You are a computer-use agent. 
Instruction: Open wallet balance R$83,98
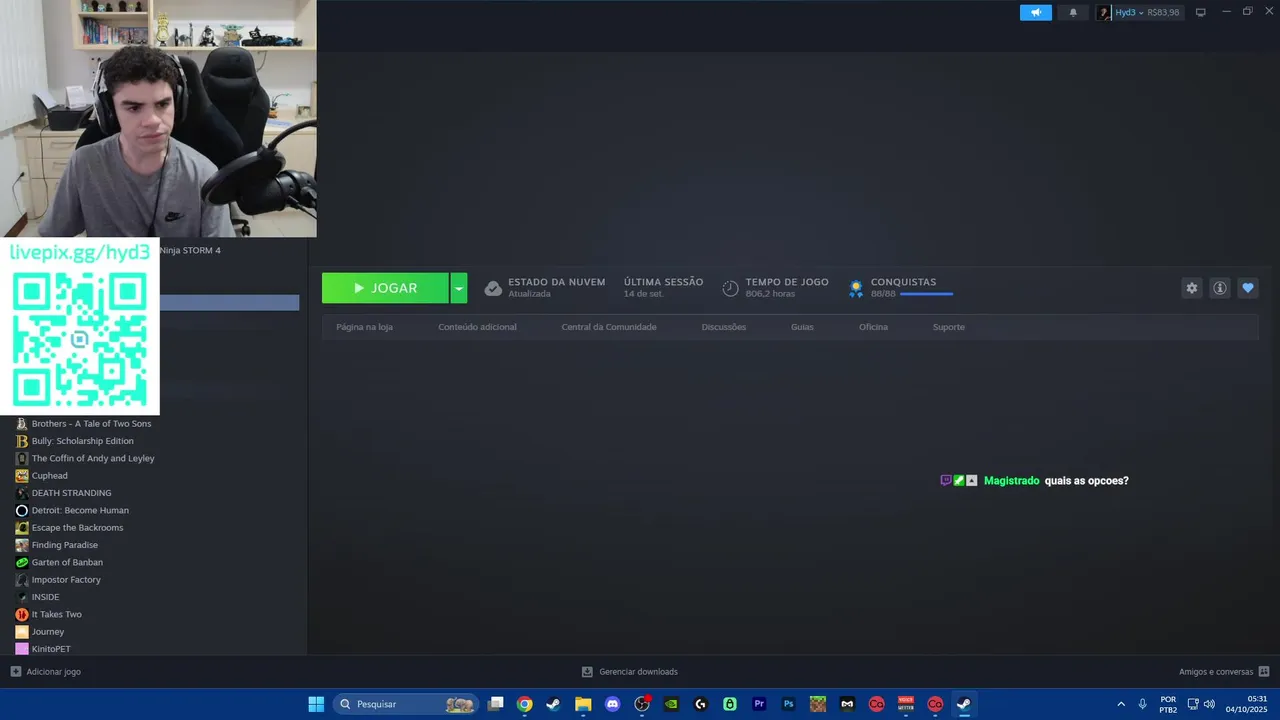1163,13
